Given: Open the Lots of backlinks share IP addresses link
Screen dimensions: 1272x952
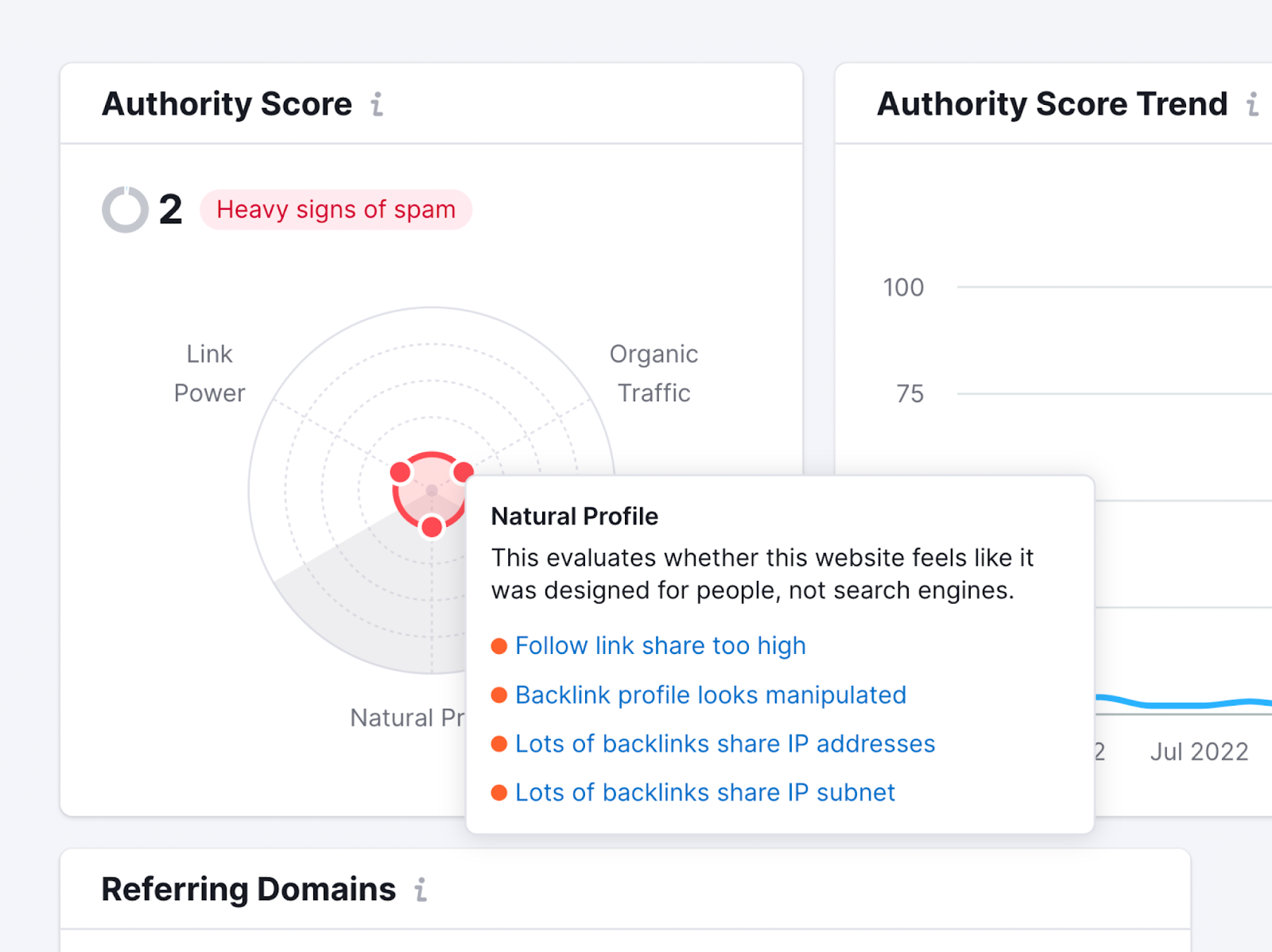Looking at the screenshot, I should point(724,744).
